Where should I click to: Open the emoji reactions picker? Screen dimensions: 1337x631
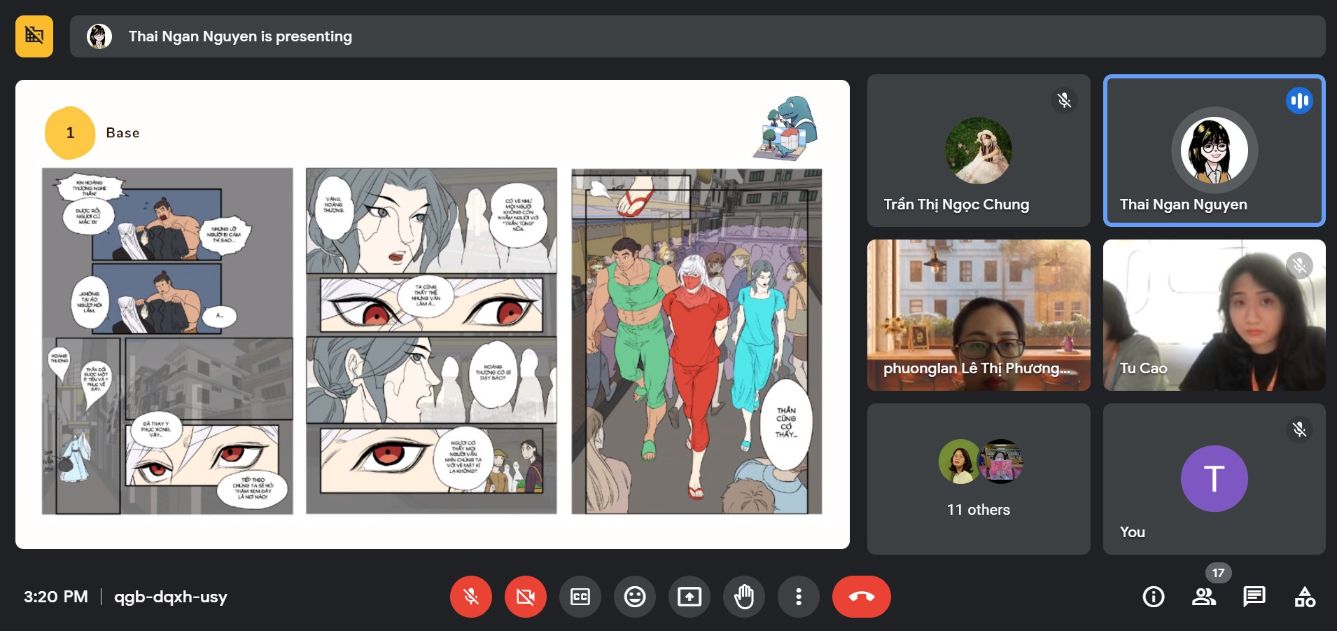point(634,597)
